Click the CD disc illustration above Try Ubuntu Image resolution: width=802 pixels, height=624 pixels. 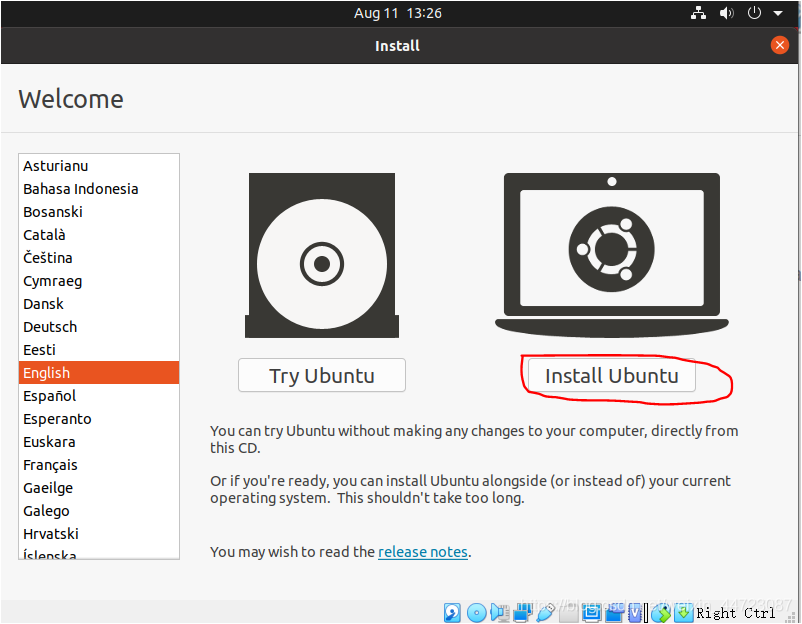322,255
